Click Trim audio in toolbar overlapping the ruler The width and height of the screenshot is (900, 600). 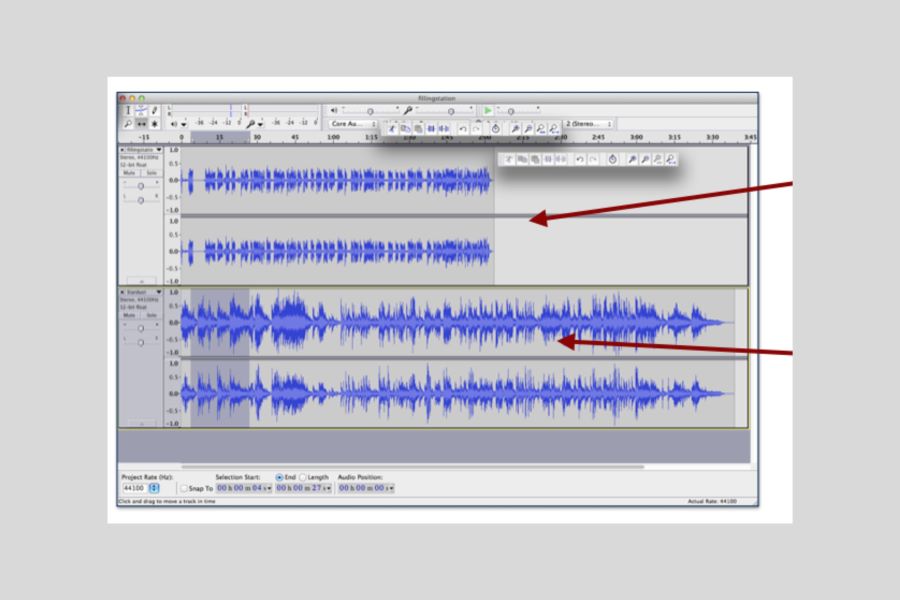(431, 129)
